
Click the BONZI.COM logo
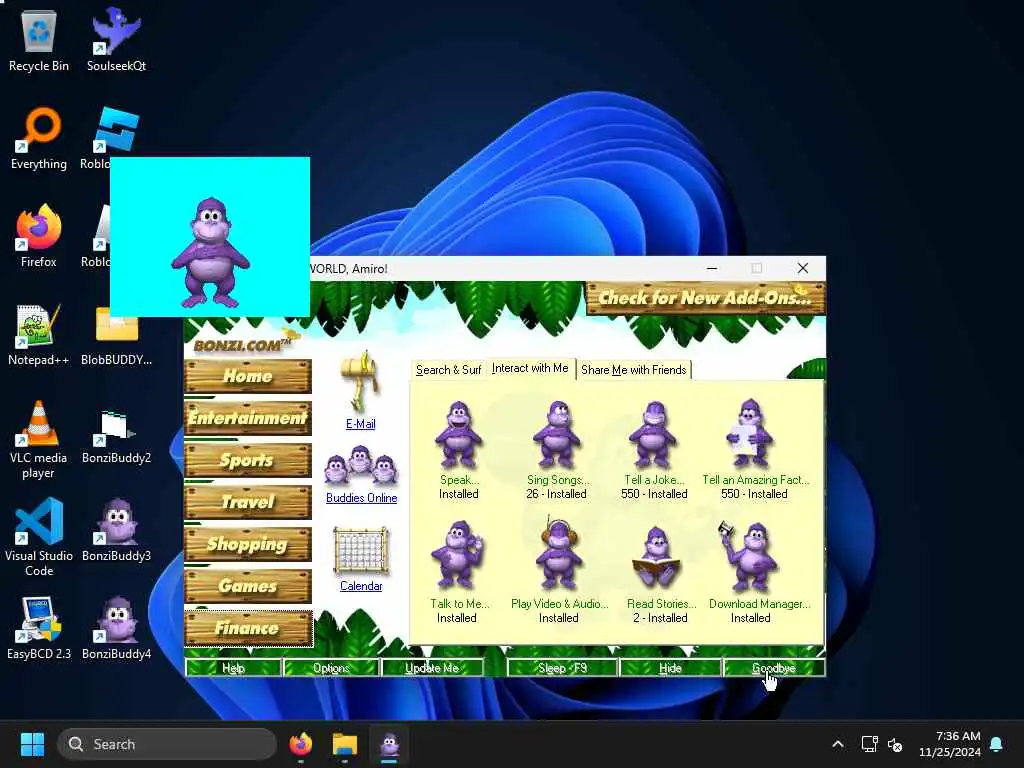tap(244, 342)
